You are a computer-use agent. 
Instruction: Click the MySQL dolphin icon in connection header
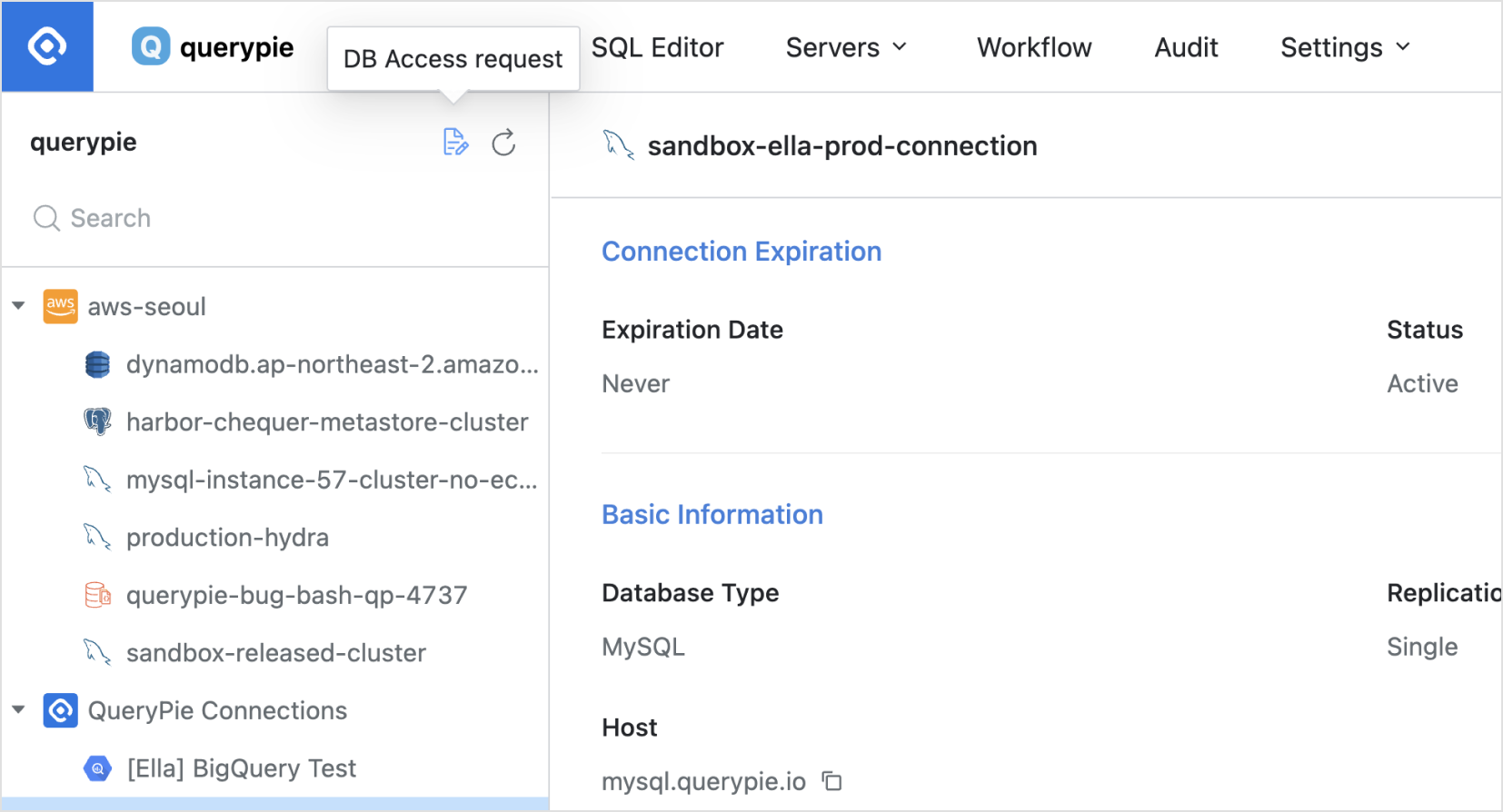(619, 145)
